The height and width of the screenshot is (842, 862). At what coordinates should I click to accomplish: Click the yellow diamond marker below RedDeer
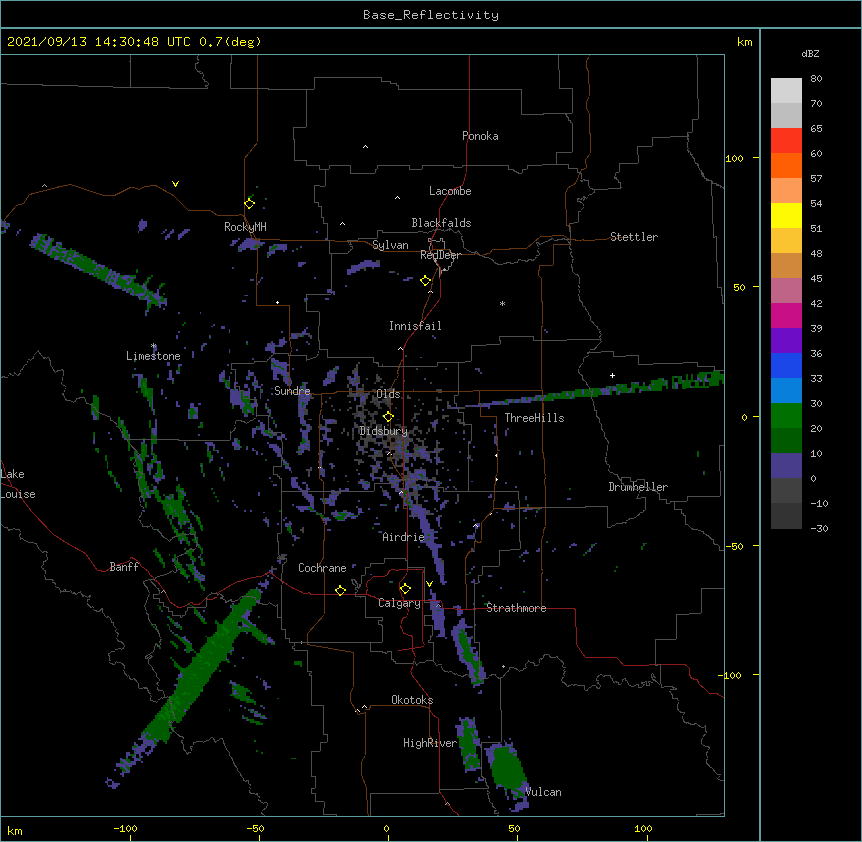[x=426, y=281]
